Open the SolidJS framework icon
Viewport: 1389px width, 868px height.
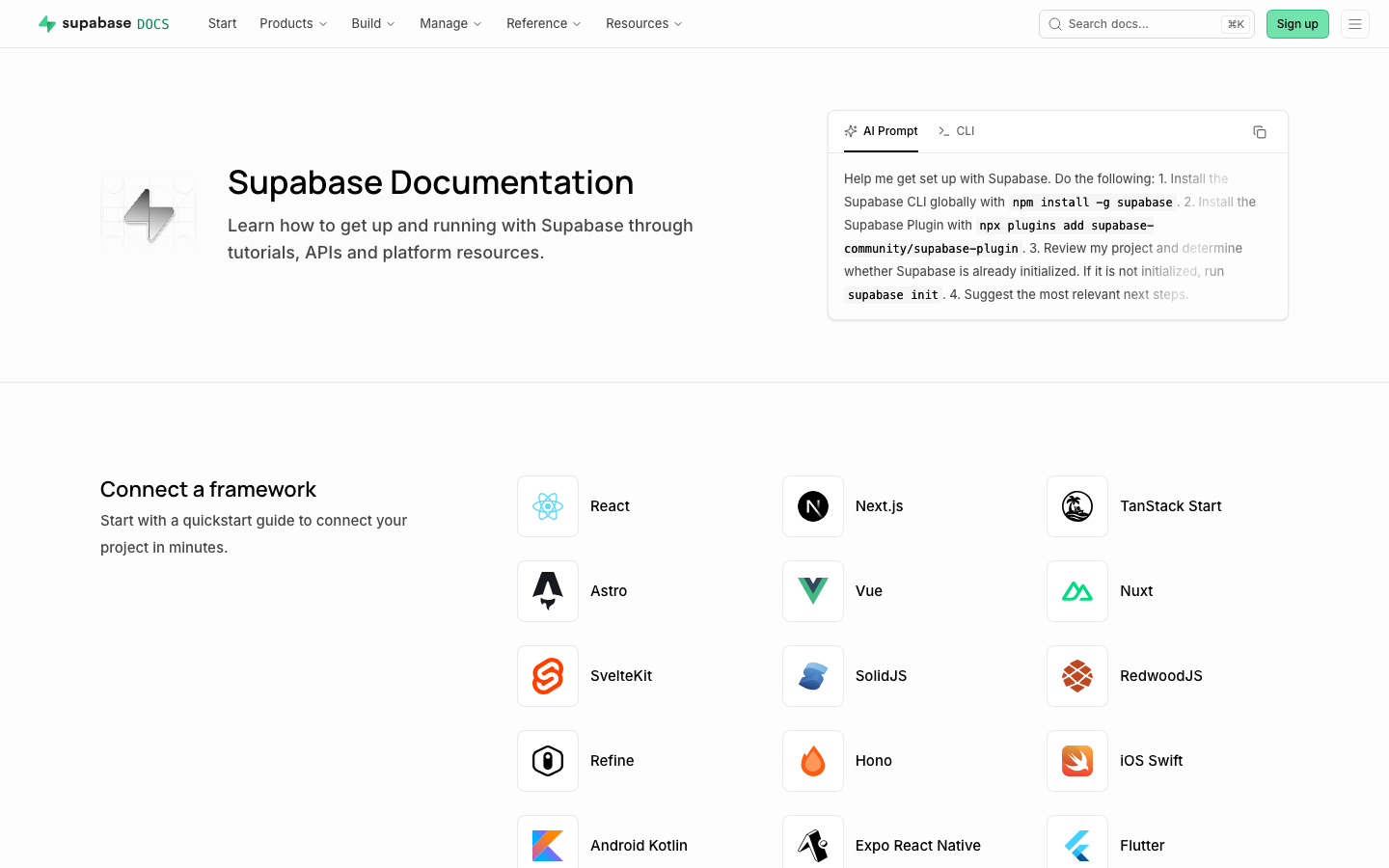[813, 676]
